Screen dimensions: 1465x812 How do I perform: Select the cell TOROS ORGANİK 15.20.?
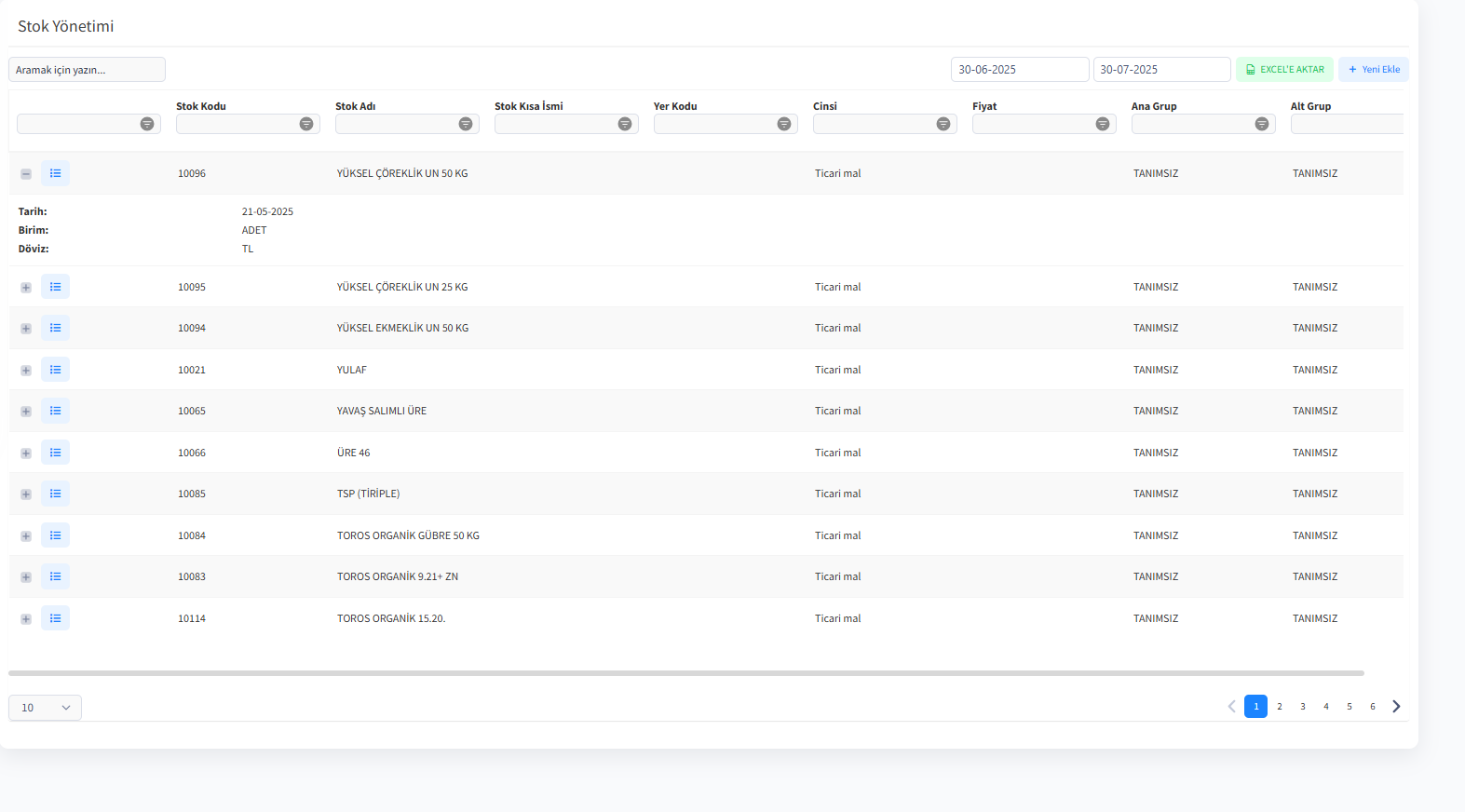tap(391, 618)
